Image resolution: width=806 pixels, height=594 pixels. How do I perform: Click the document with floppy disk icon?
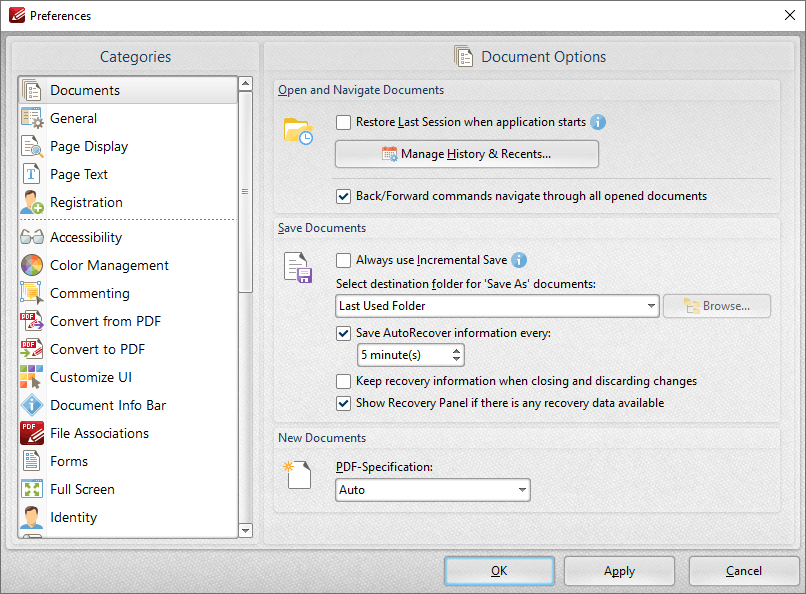(298, 268)
